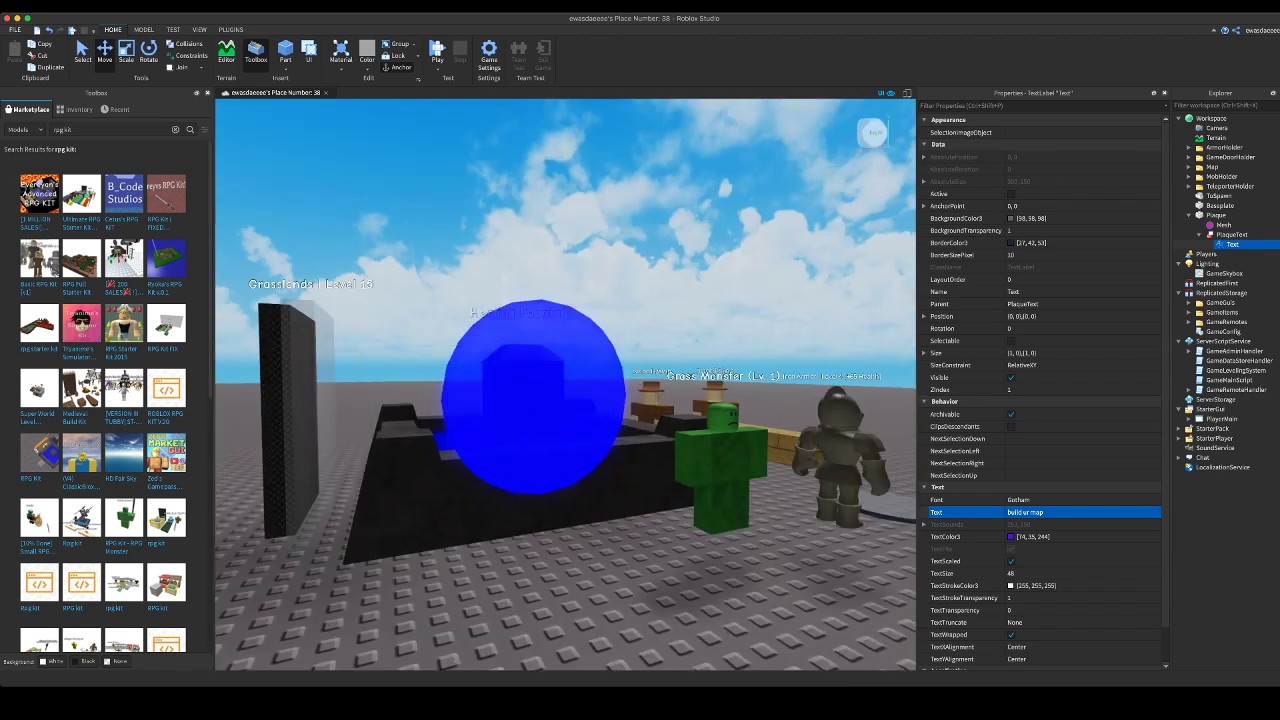1280x720 pixels.
Task: Set toolbox background to White
Action: point(52,661)
